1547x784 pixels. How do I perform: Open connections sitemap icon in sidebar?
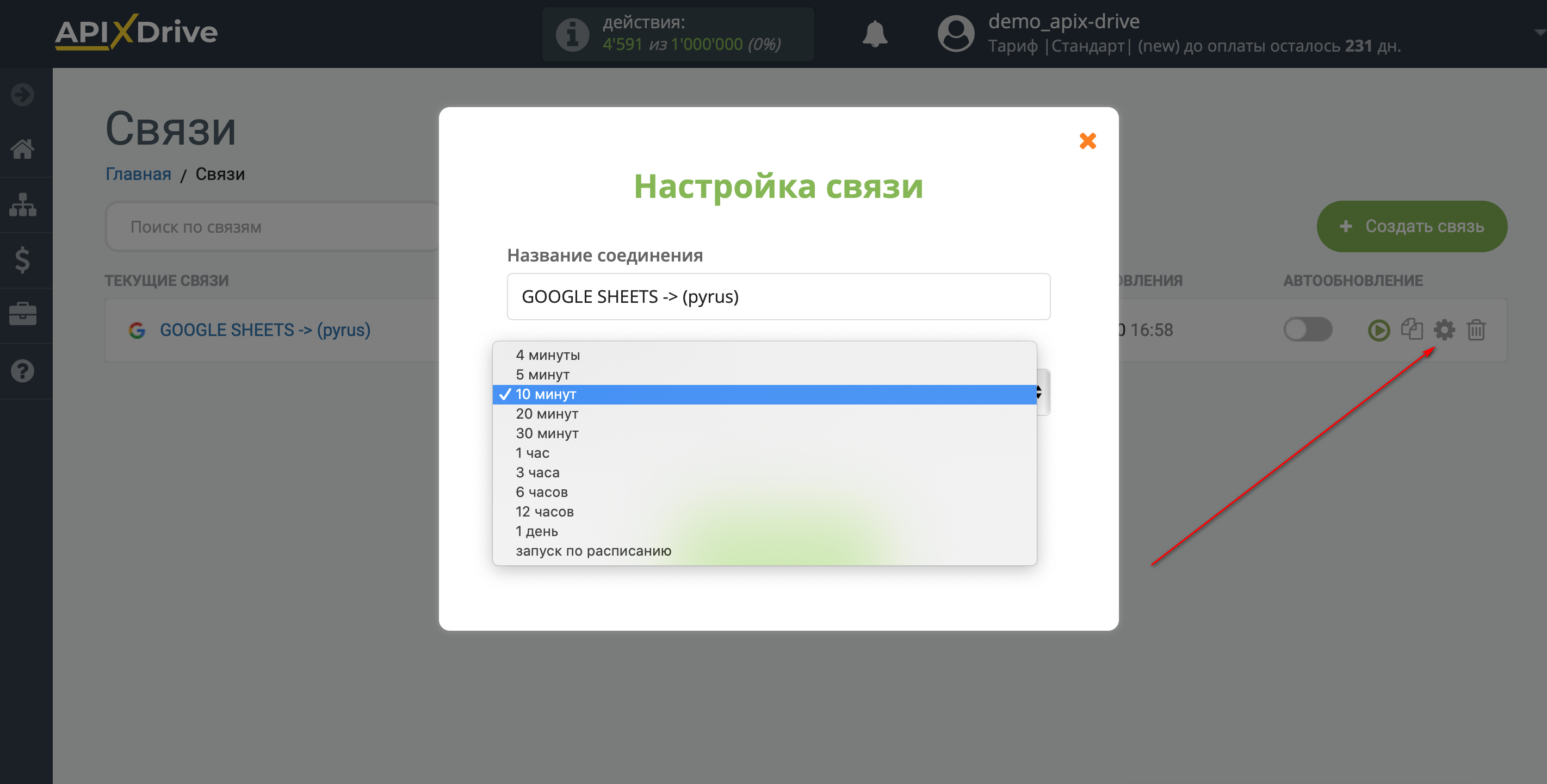[x=23, y=205]
